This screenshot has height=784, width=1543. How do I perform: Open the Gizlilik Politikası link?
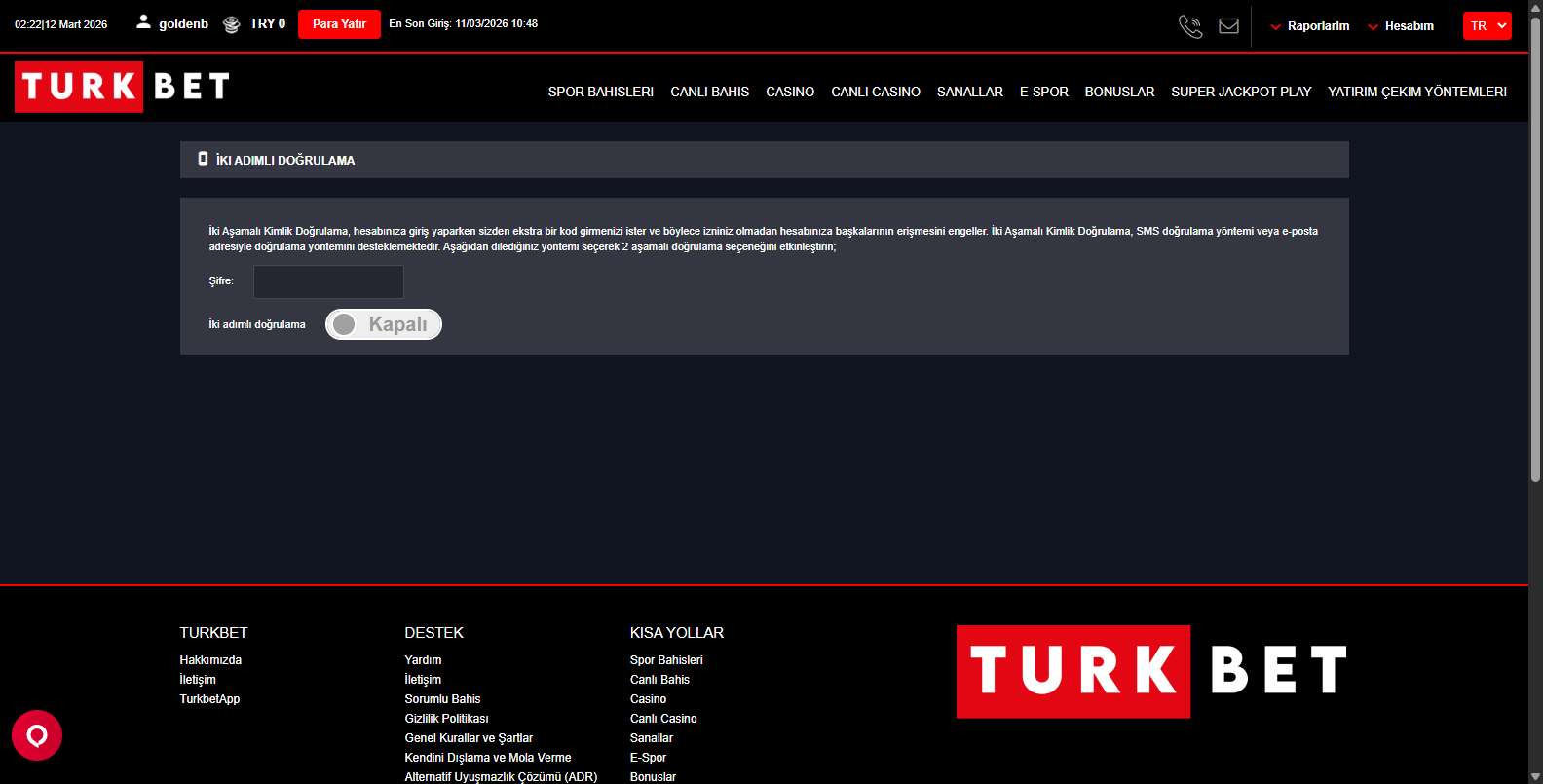pyautogui.click(x=446, y=719)
